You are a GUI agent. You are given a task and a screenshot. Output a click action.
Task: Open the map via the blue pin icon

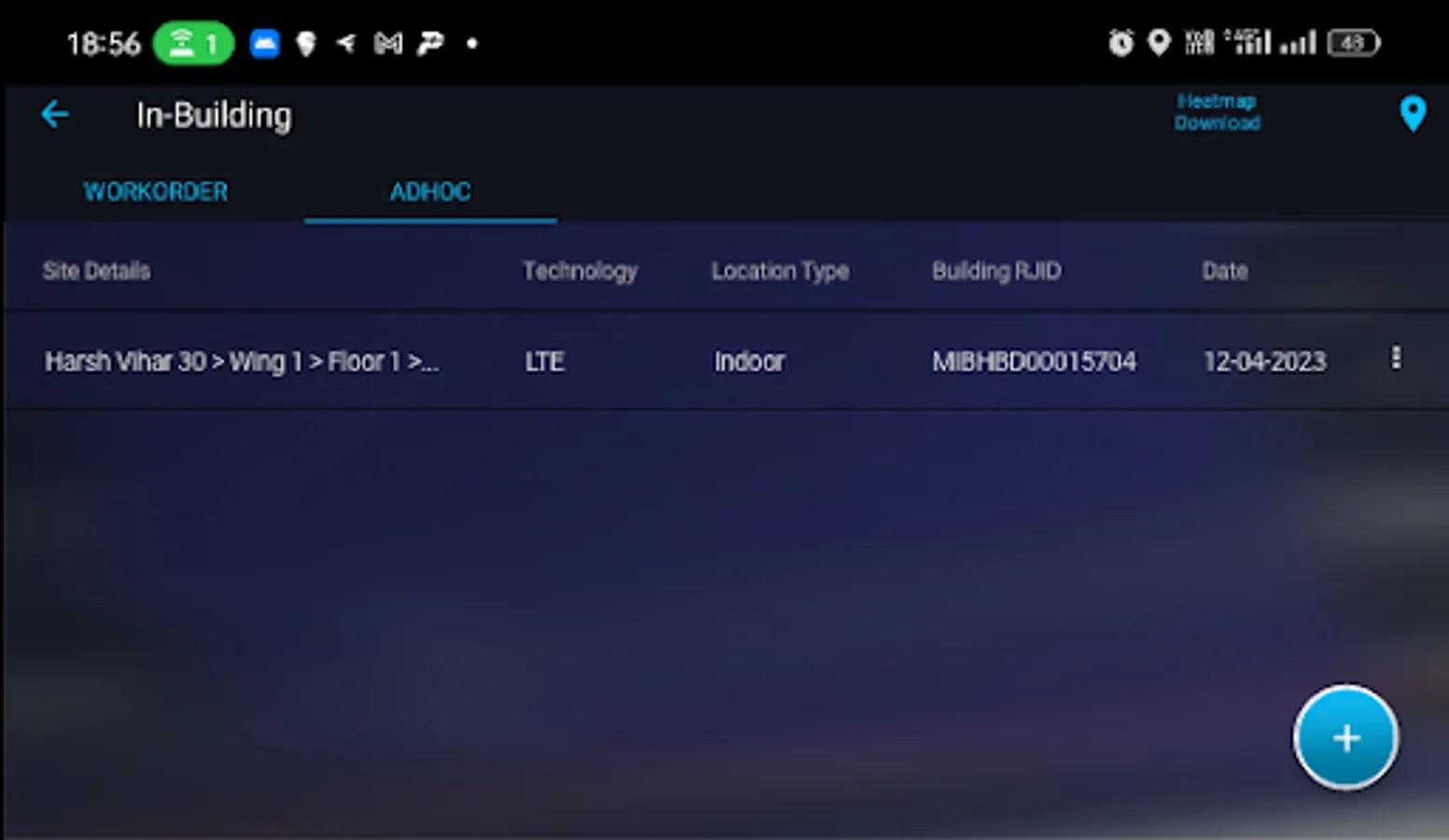pos(1413,113)
